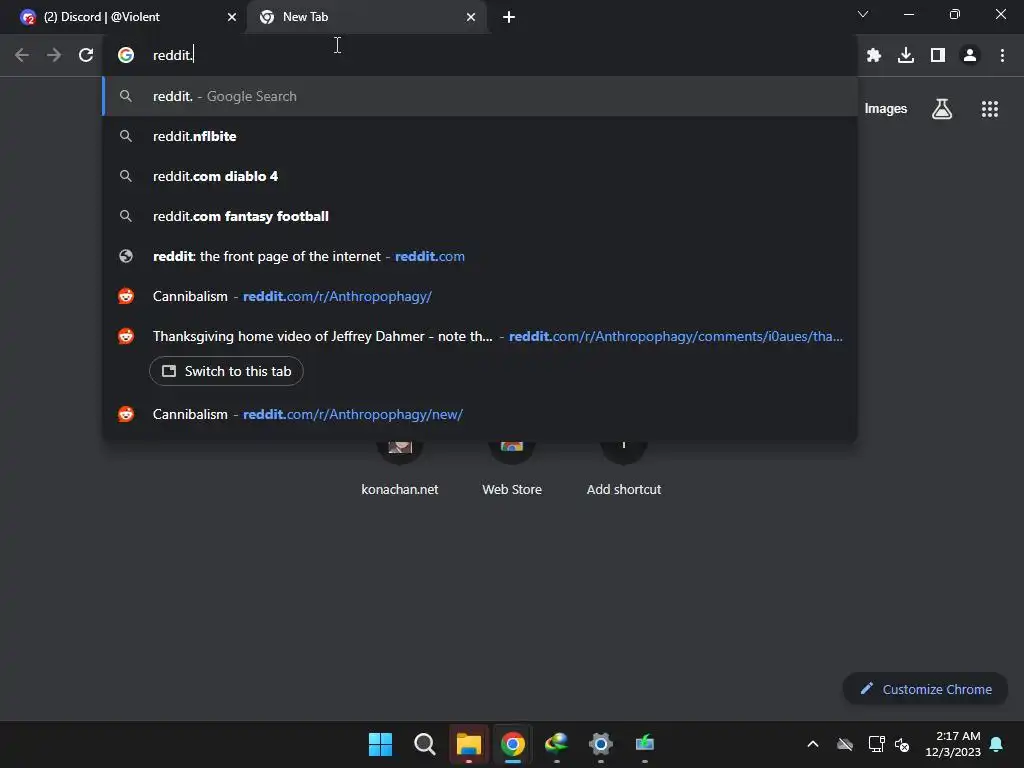Click the muted volume tray icon
The height and width of the screenshot is (768, 1024).
coord(902,744)
